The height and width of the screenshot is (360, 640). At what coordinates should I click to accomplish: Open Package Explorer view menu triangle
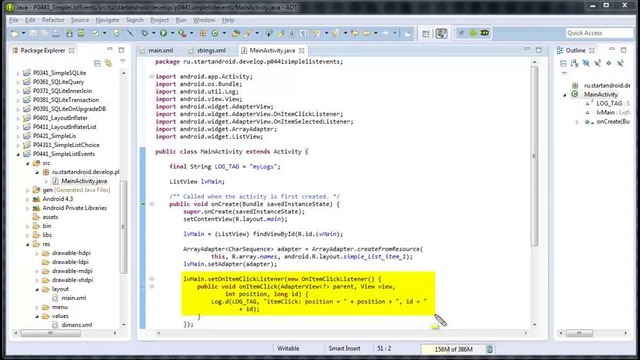(x=122, y=61)
